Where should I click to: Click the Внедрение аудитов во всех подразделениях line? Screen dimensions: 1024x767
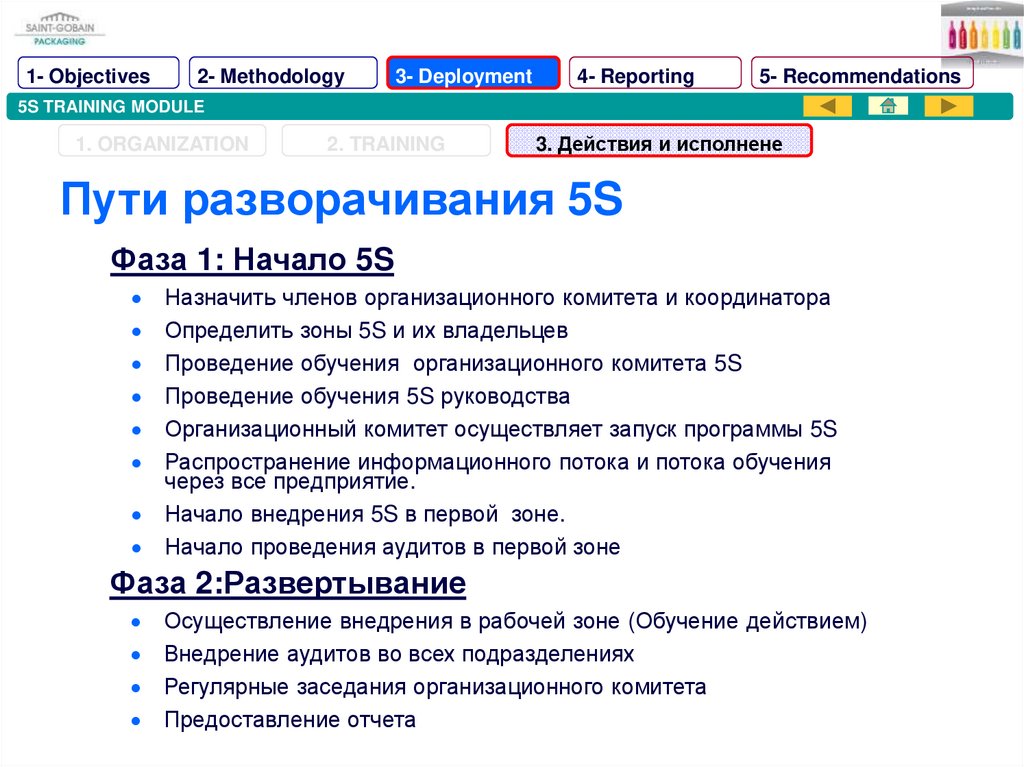[x=399, y=654]
